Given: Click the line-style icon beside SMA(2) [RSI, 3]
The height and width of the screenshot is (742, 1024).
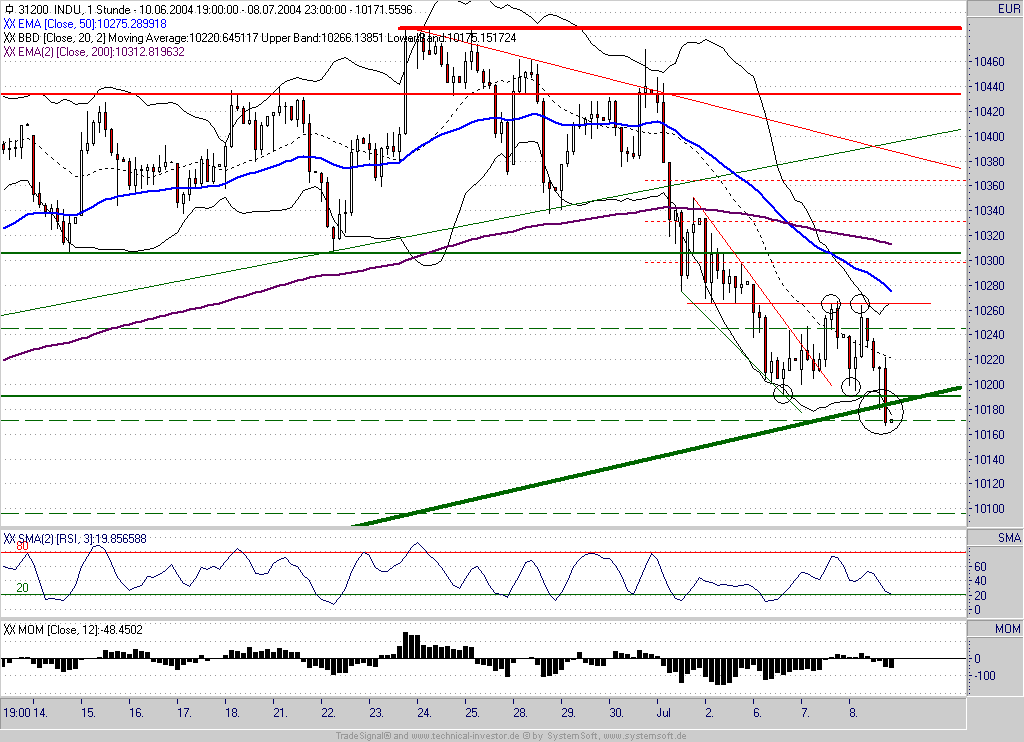Looking at the screenshot, I should [x=9, y=539].
